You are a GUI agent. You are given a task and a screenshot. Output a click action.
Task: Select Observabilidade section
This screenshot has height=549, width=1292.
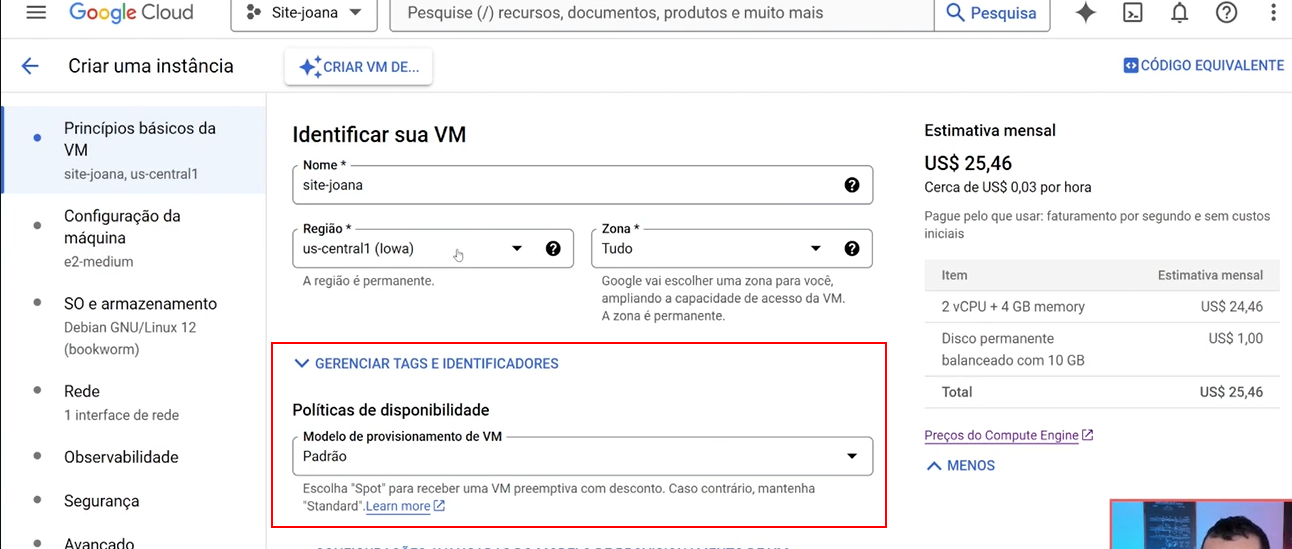(134, 457)
